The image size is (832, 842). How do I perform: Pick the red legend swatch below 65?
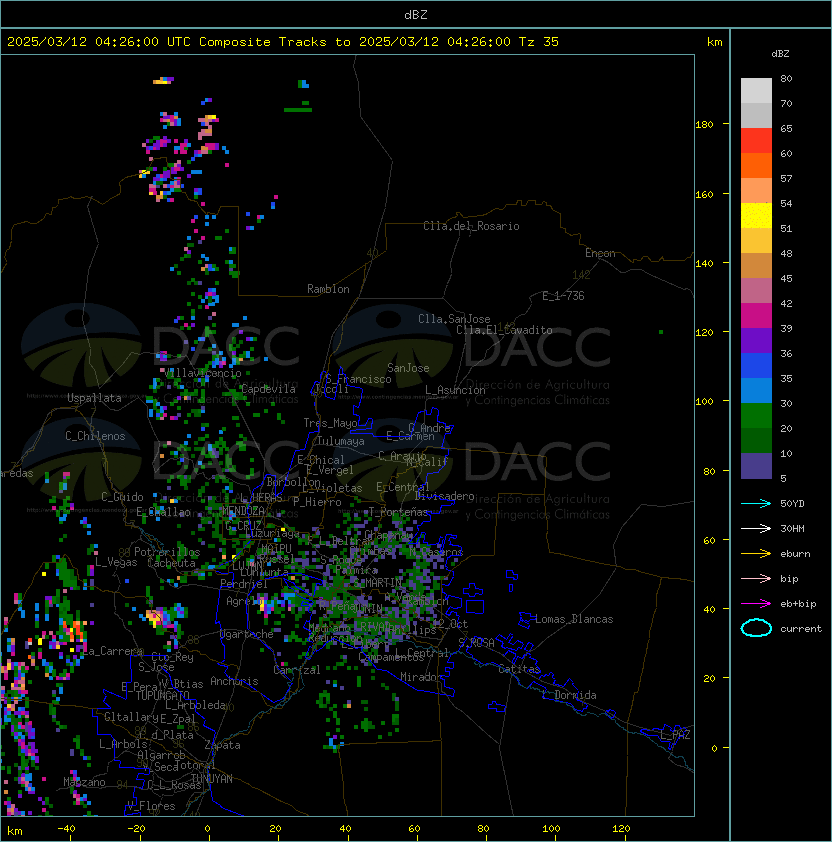[x=756, y=141]
